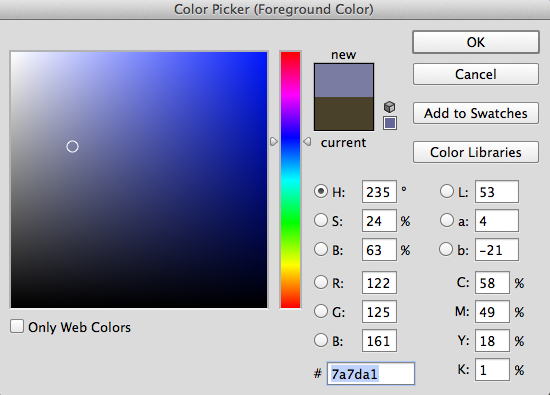Click the left hue slider arrow handle
550x395 pixels.
coord(274,141)
